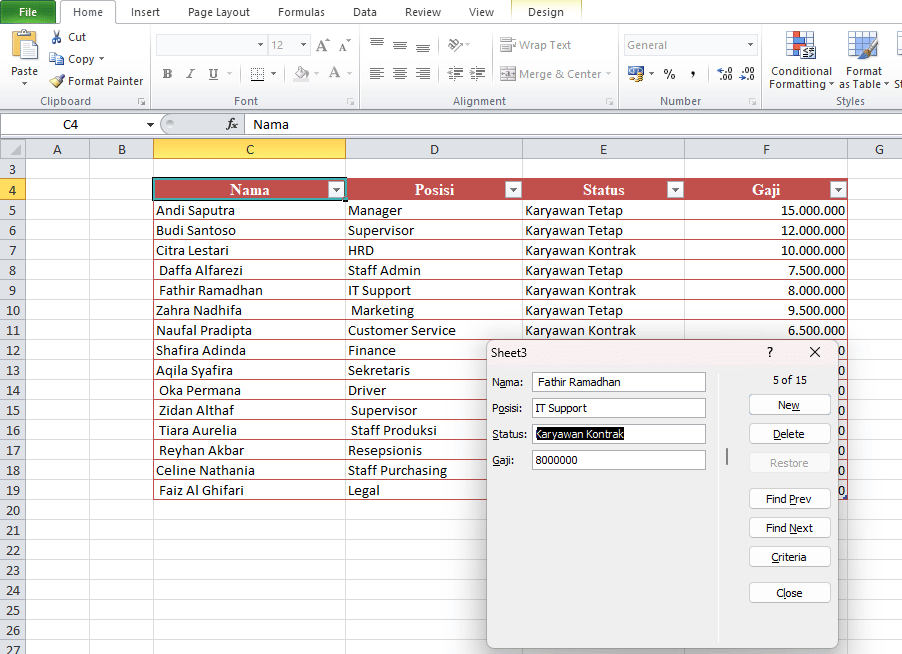
Task: Click the Percent Style icon
Action: [669, 74]
